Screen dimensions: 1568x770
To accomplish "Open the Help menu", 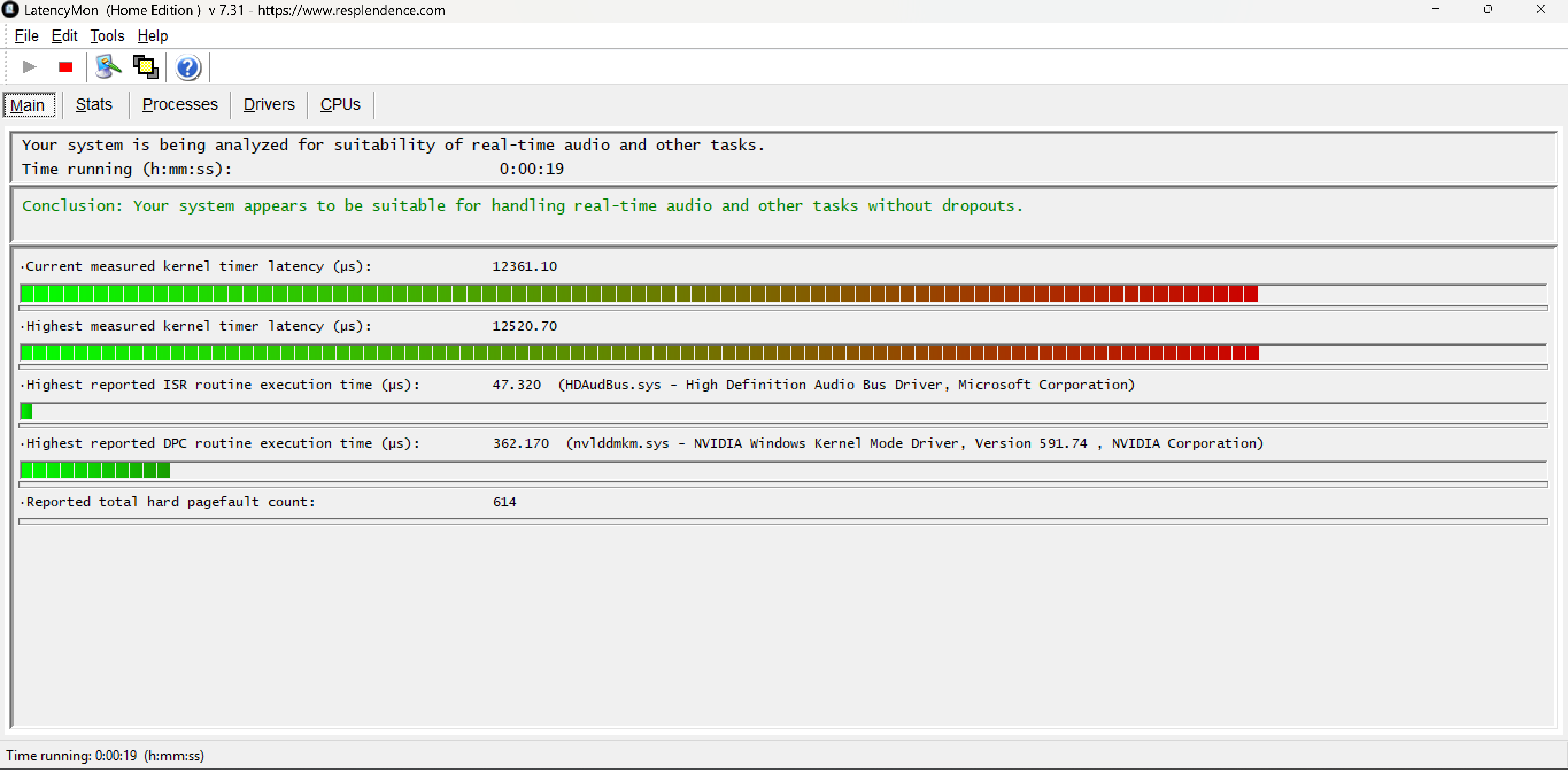I will tap(152, 36).
